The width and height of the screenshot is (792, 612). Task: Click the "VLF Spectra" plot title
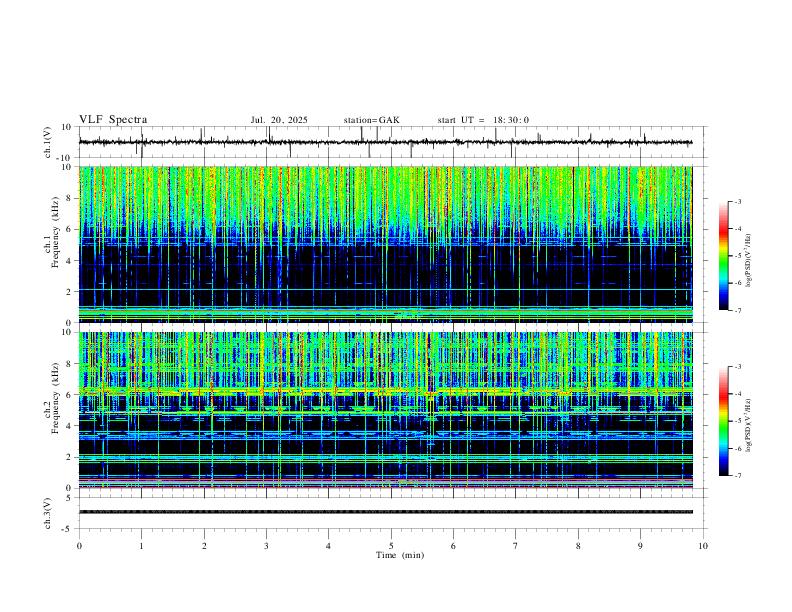pos(113,120)
